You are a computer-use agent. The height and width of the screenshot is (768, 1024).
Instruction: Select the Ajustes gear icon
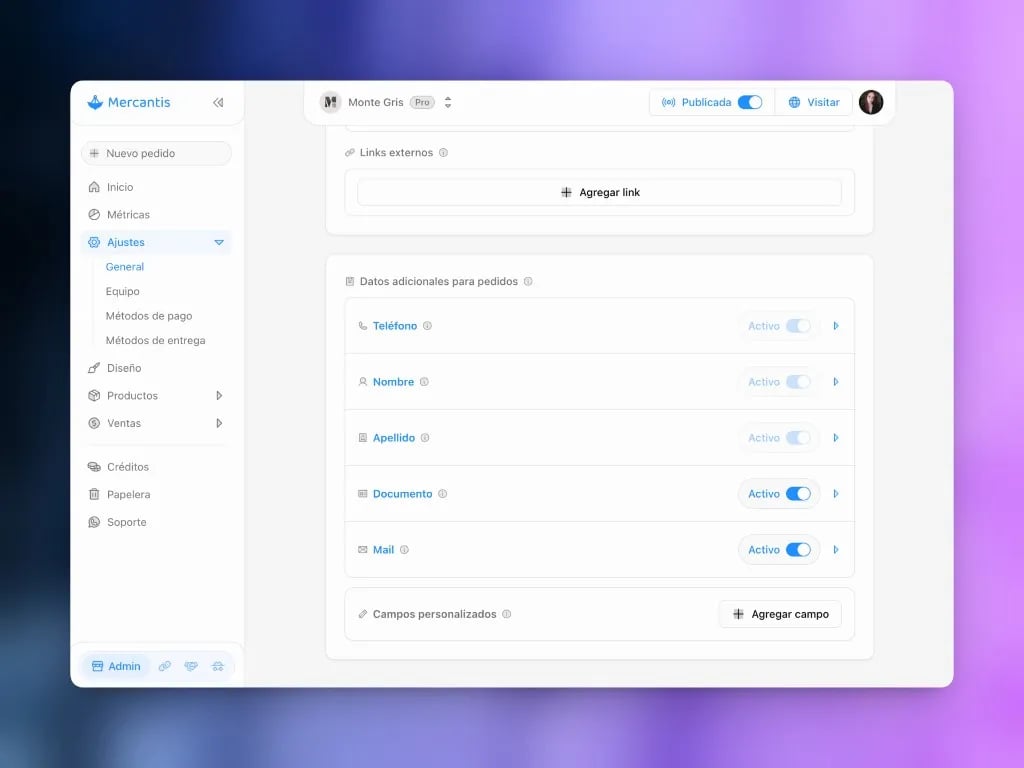tap(94, 242)
